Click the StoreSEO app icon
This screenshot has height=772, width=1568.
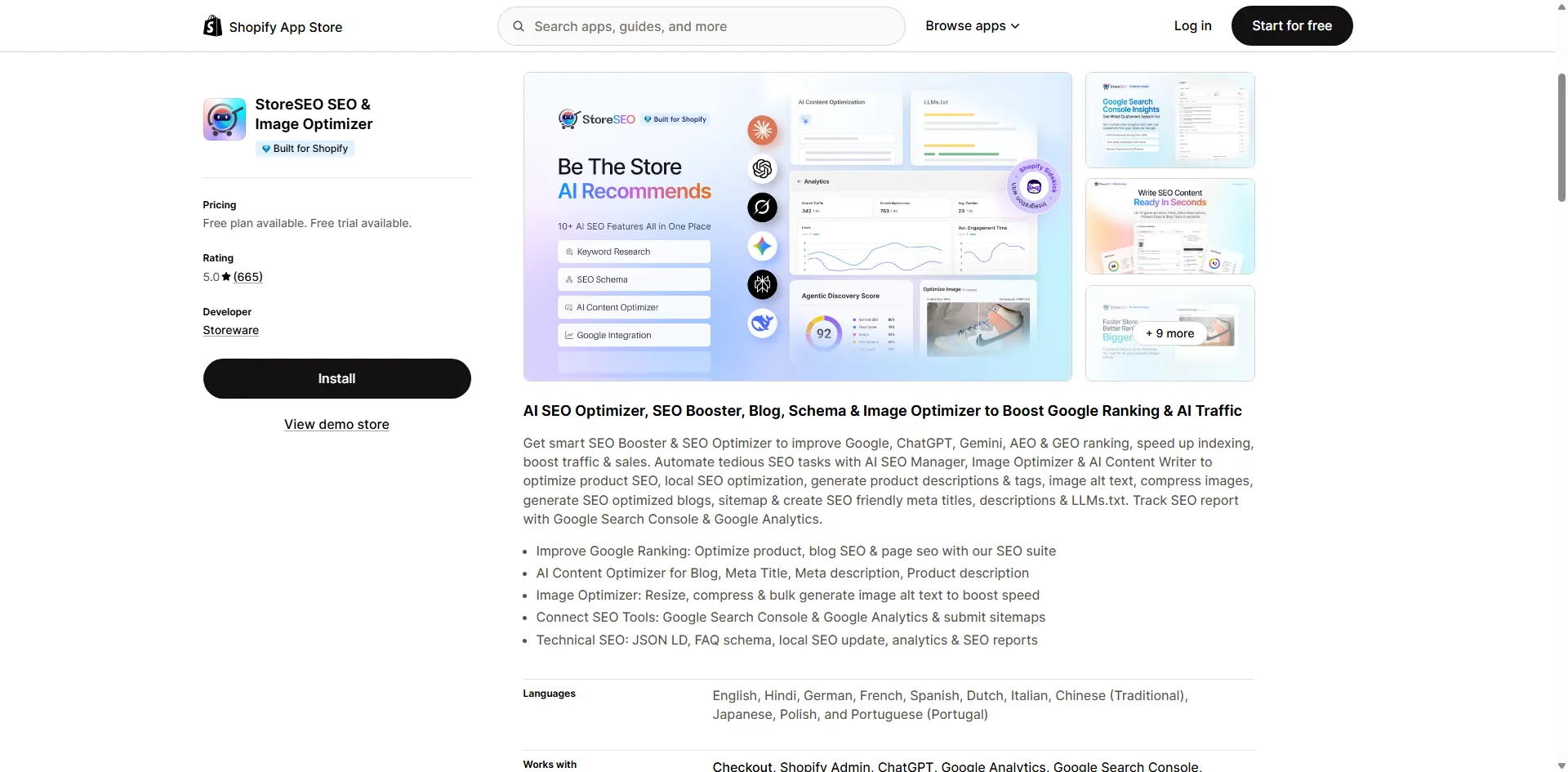click(225, 119)
